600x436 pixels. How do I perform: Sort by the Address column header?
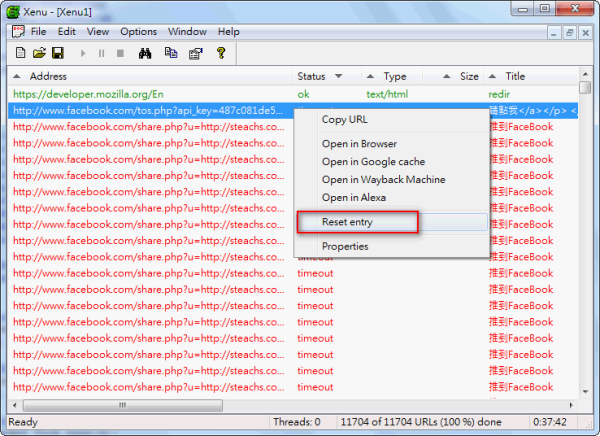pyautogui.click(x=150, y=76)
